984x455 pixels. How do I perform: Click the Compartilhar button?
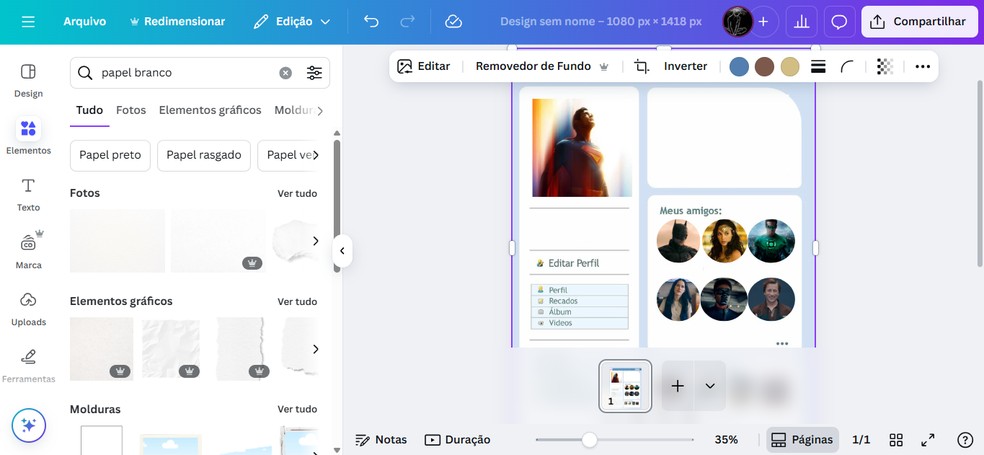coord(919,22)
